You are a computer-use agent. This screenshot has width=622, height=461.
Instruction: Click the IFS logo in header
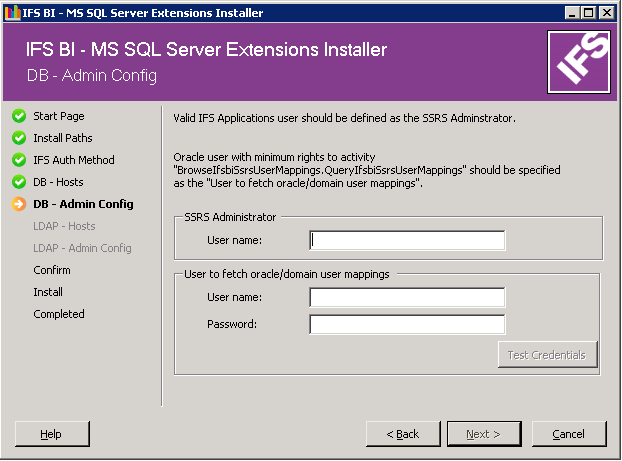pos(580,62)
